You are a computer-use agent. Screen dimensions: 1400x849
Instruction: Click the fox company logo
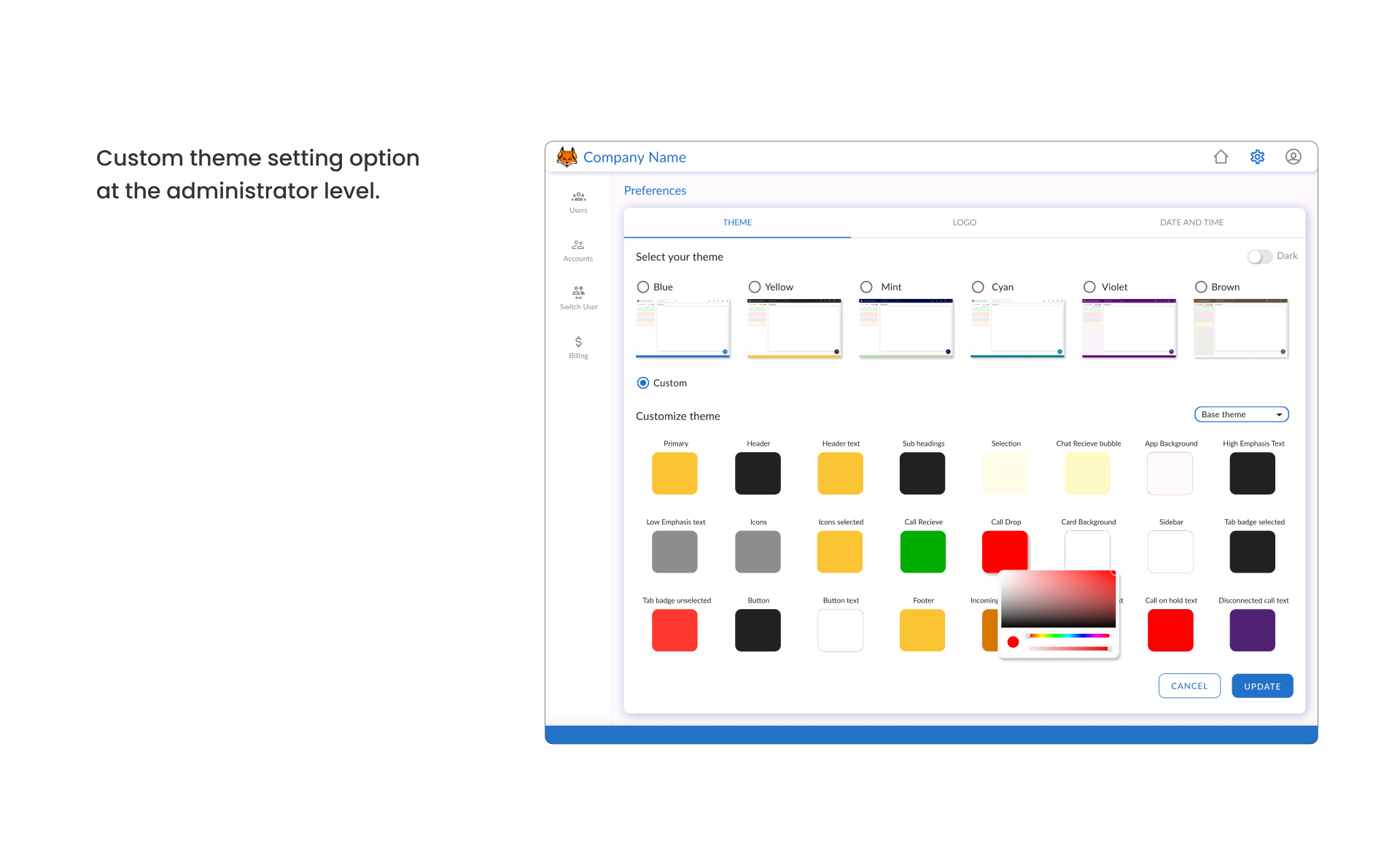coord(567,157)
